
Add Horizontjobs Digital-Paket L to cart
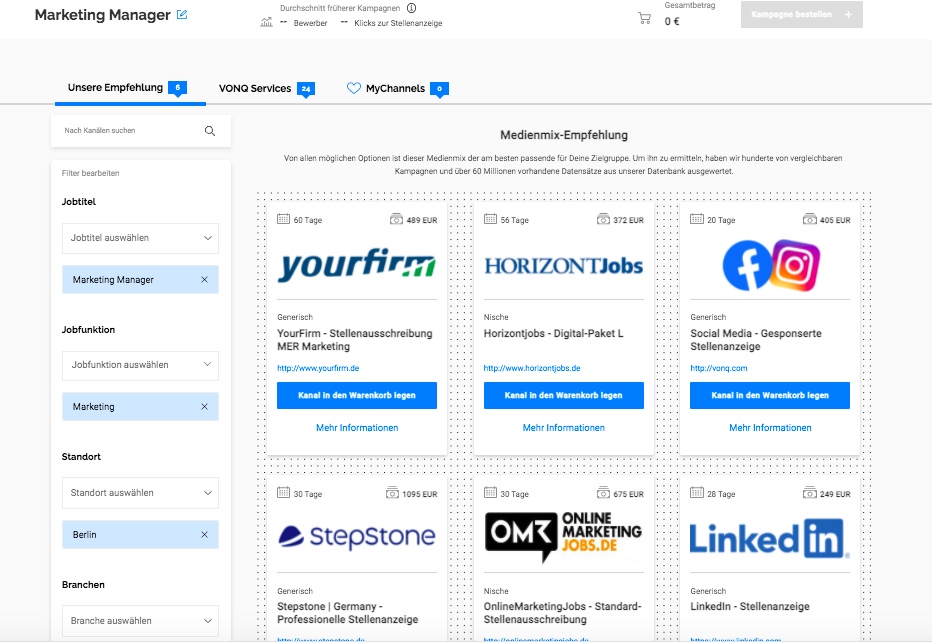pyautogui.click(x=563, y=395)
